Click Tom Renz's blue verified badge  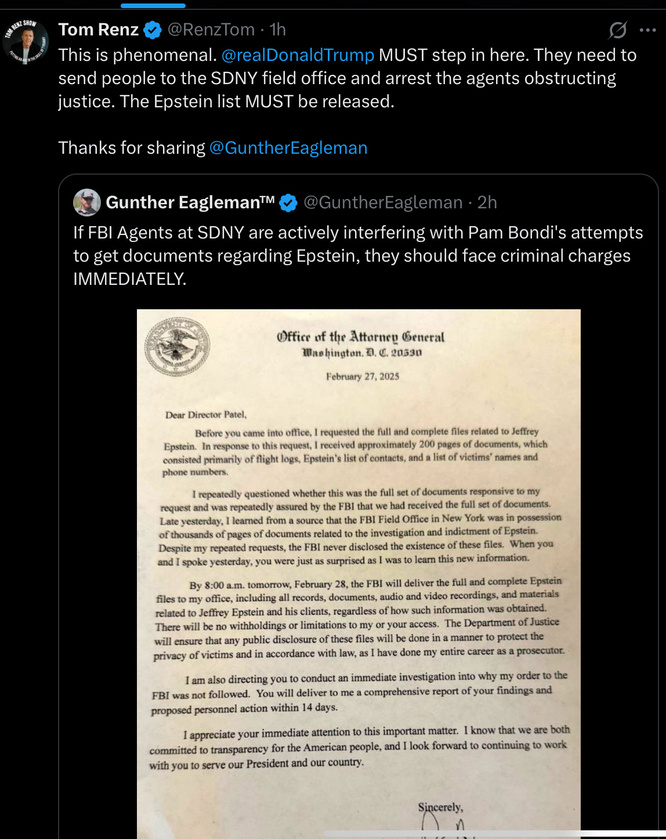[154, 29]
